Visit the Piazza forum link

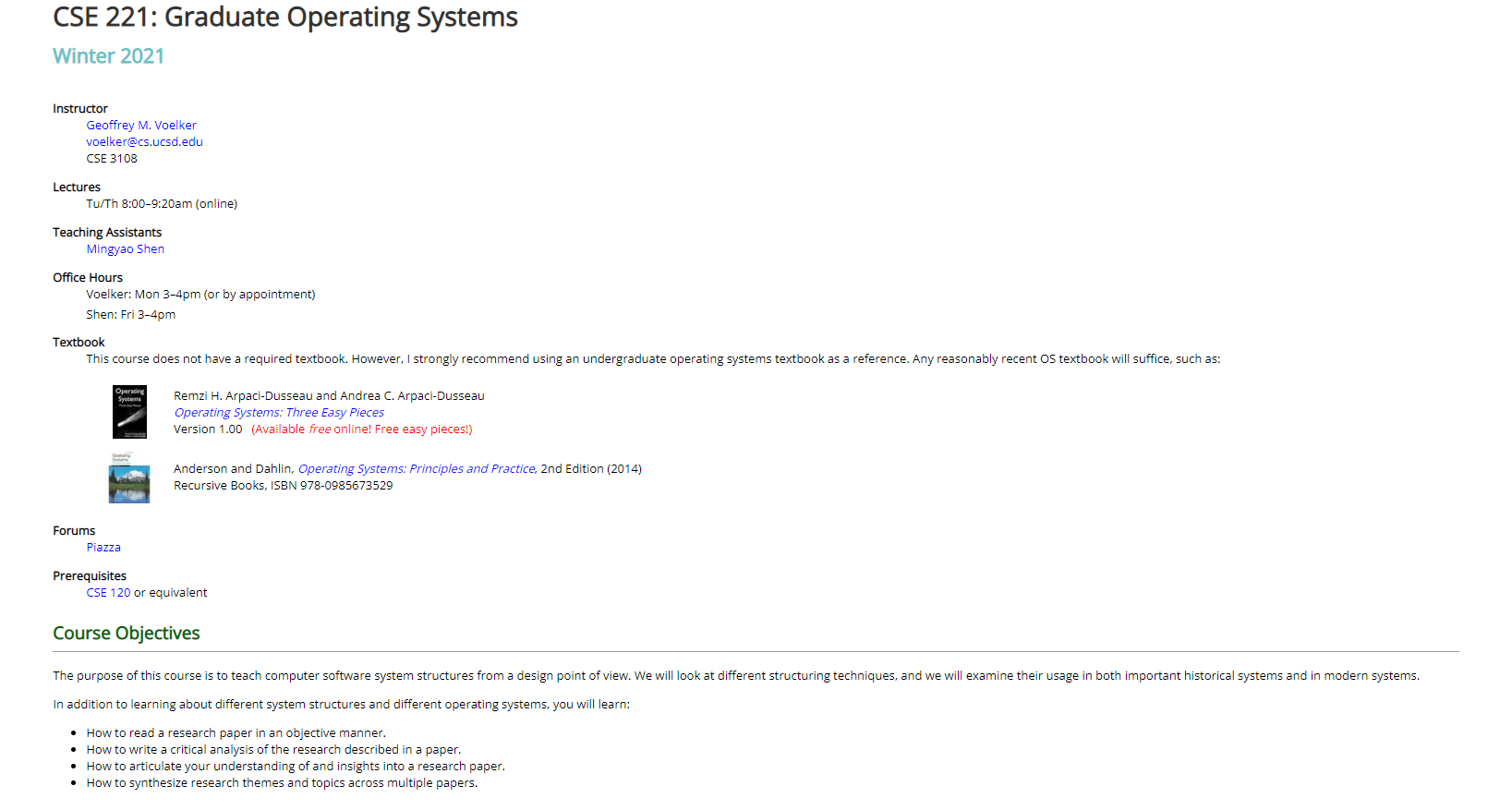[x=103, y=547]
